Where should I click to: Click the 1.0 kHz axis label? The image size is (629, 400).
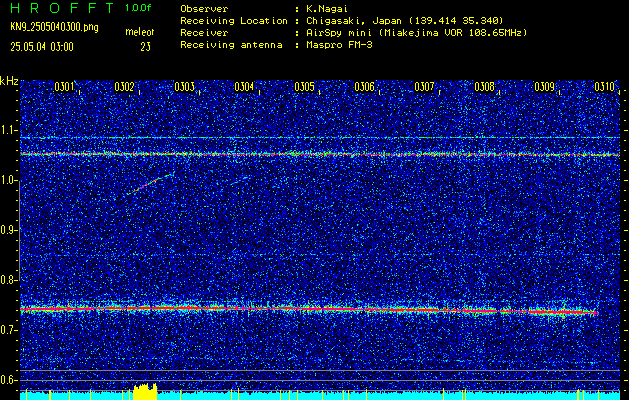tap(9, 180)
